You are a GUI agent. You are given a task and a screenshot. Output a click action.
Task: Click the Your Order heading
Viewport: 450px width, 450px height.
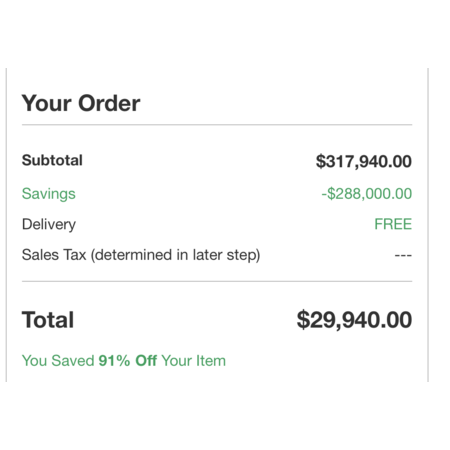[81, 103]
